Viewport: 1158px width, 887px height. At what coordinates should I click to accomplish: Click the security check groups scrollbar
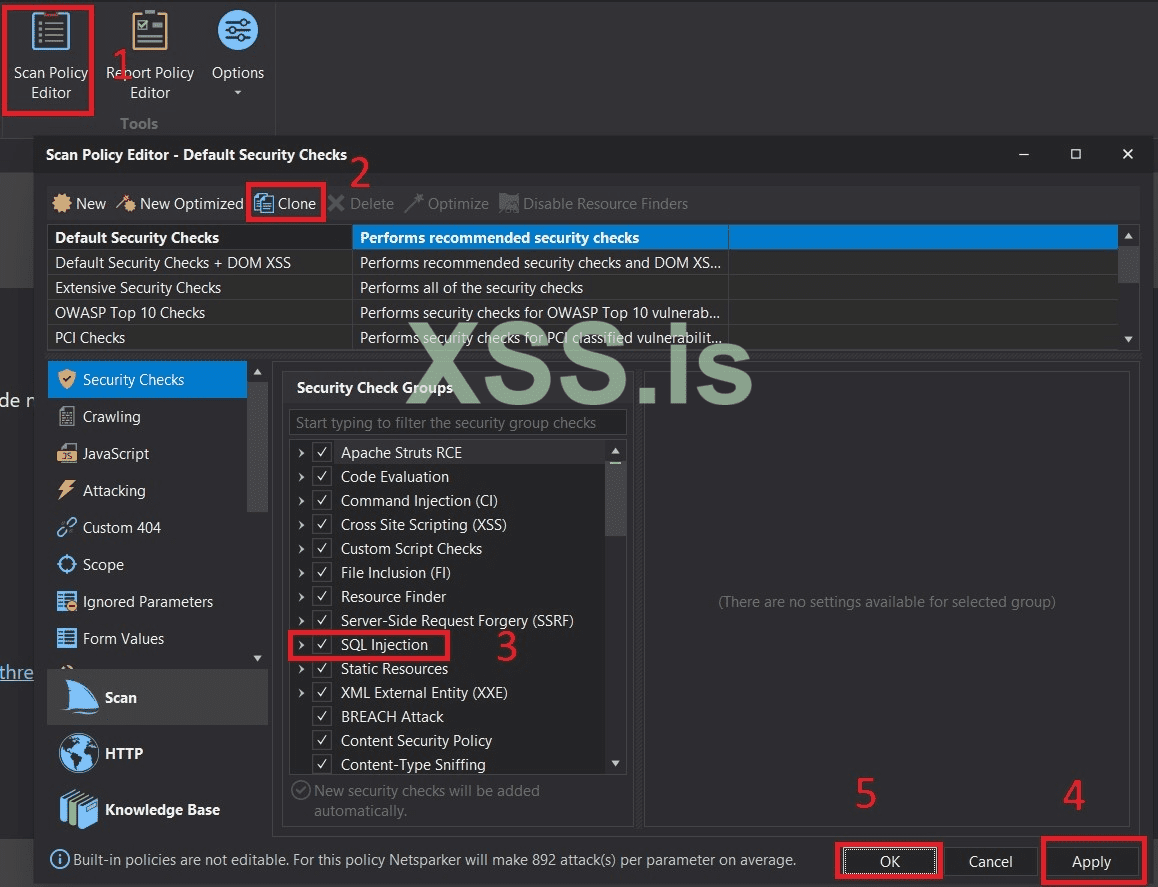(615, 499)
